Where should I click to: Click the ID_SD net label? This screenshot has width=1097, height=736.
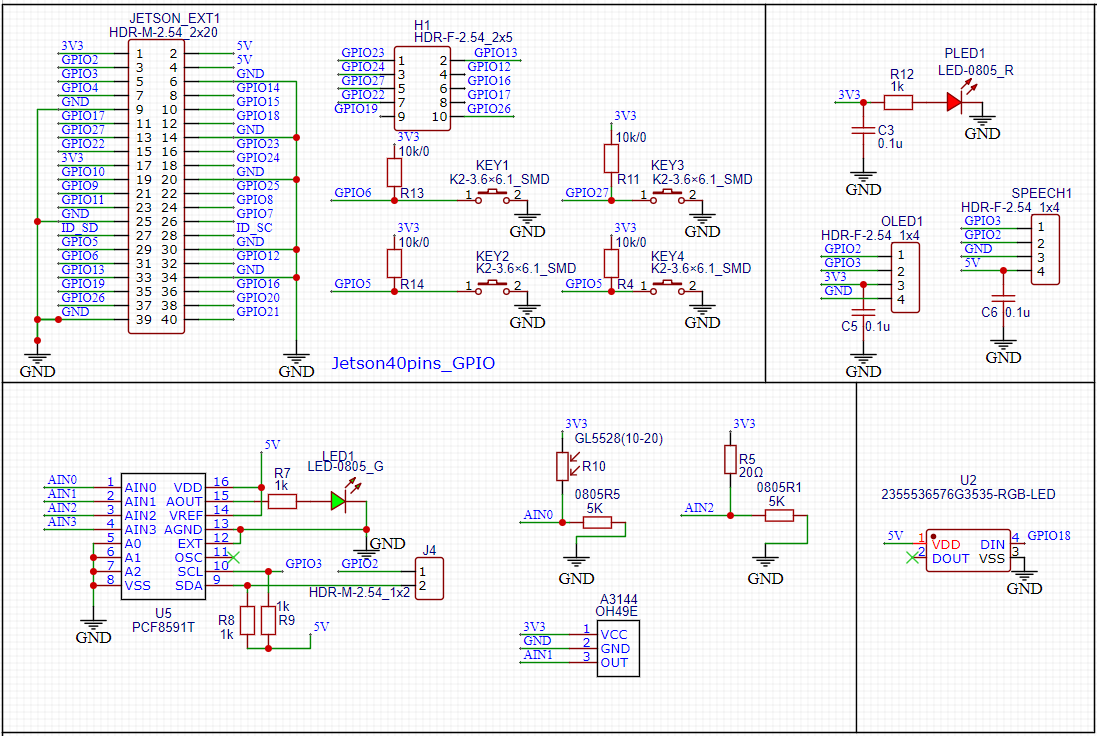[x=80, y=227]
